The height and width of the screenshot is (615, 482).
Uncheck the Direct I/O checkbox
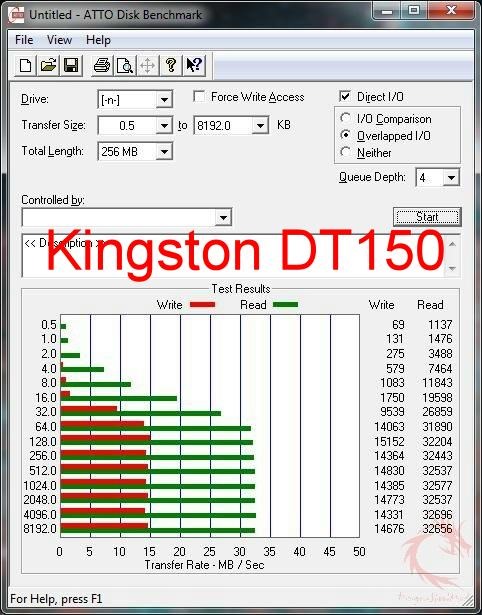pos(345,96)
